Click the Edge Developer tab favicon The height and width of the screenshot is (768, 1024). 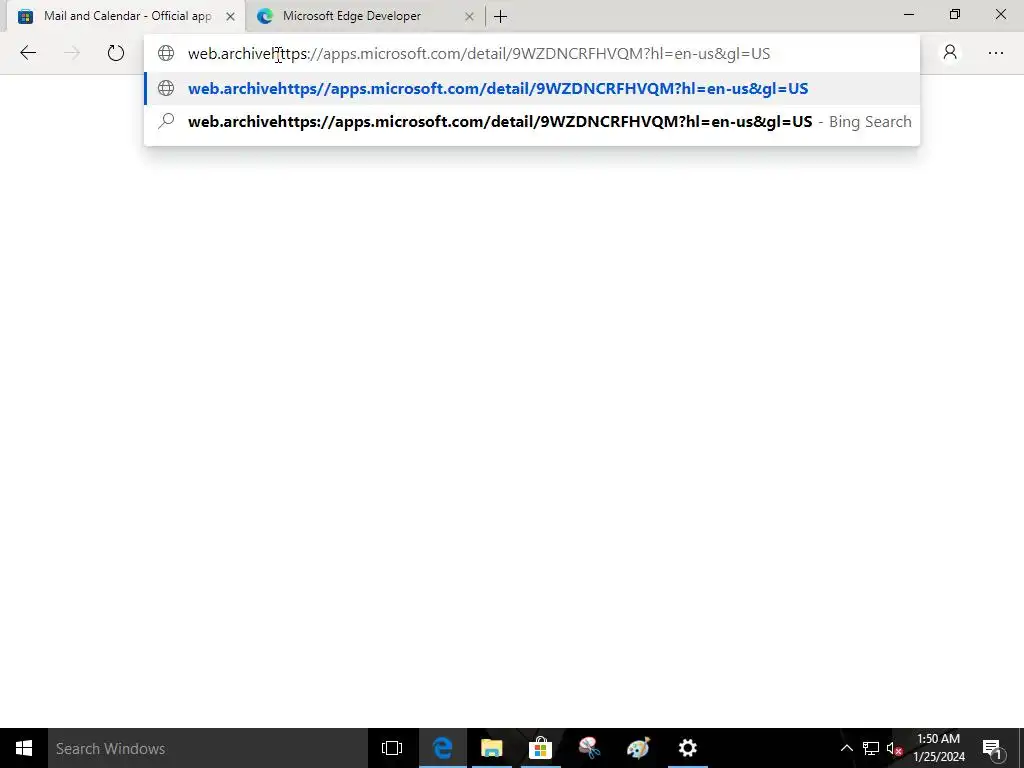264,16
